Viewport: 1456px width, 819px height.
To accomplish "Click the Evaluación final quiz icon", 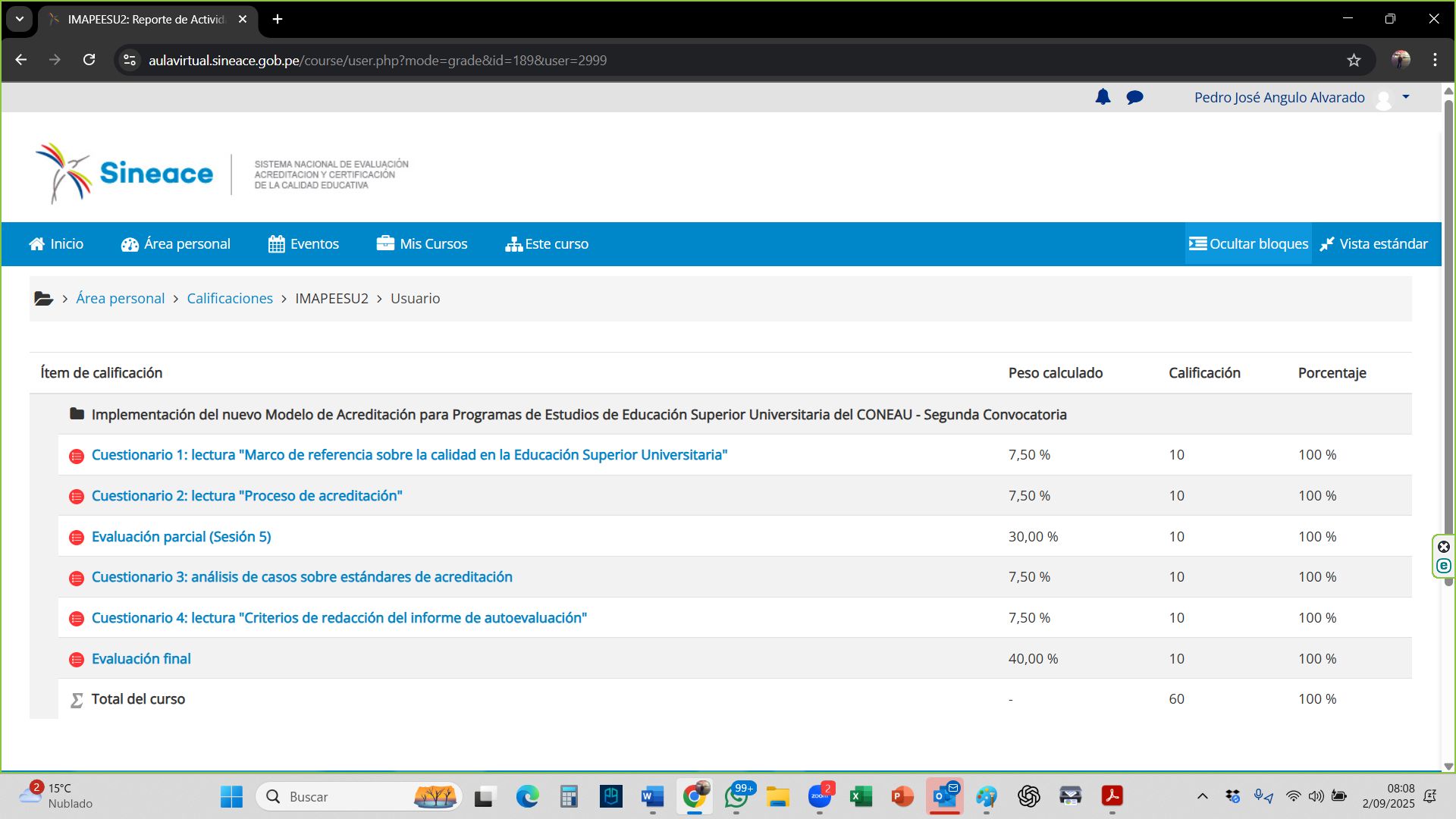I will click(77, 660).
